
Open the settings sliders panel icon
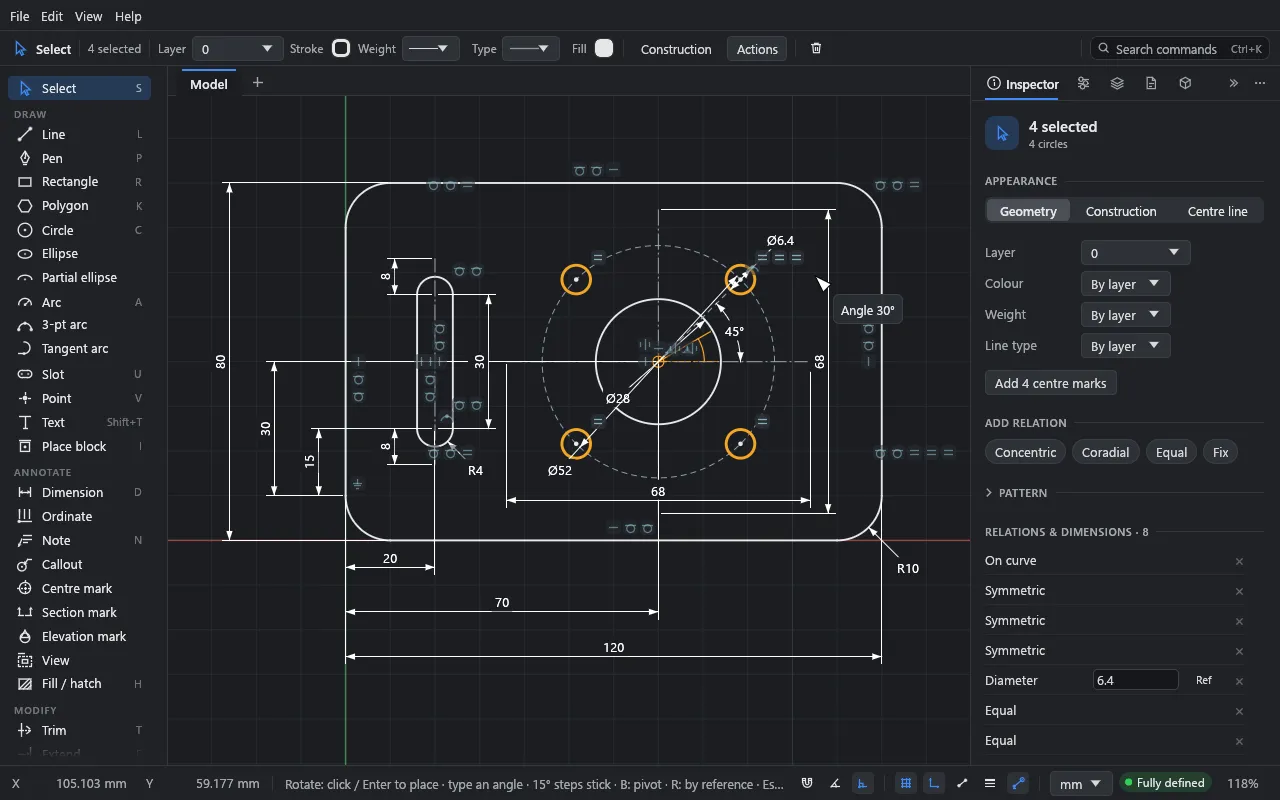1083,83
